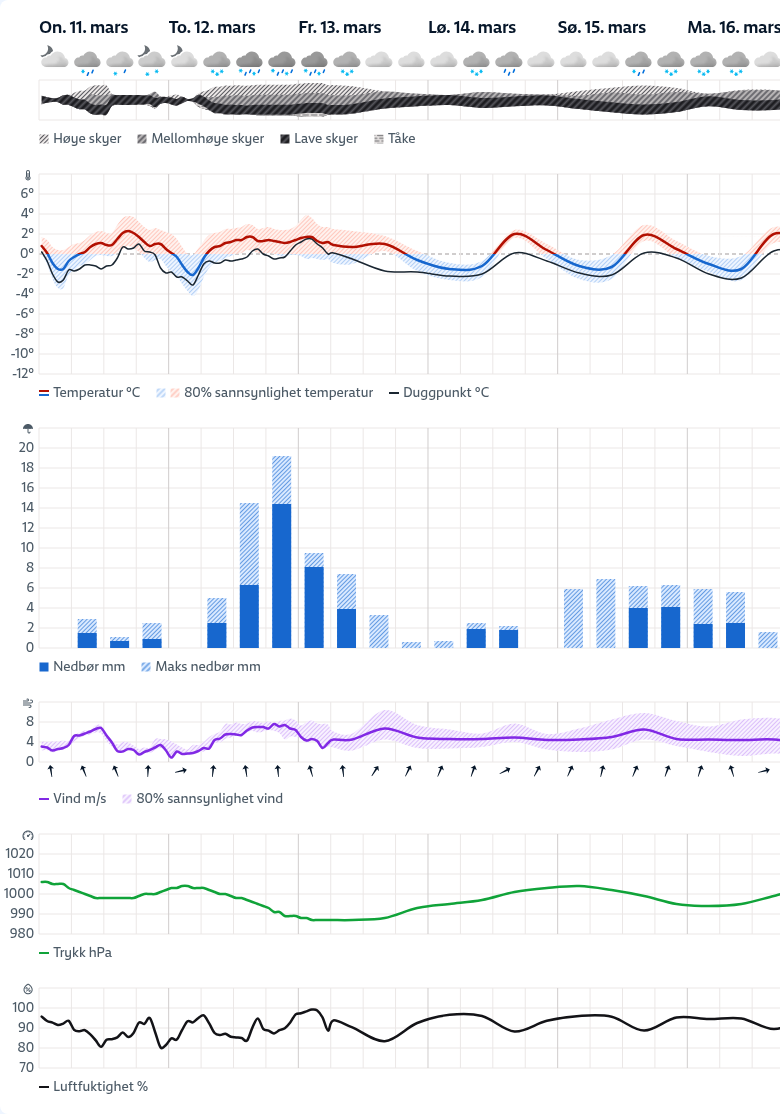Select the Sø. 15. mars day header
The image size is (780, 1114).
(601, 27)
